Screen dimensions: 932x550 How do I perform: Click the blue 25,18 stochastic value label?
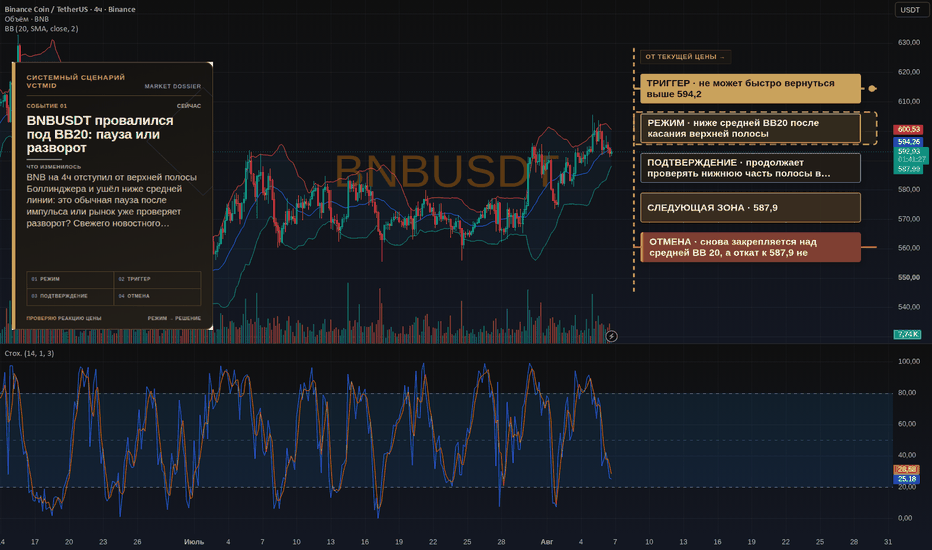[906, 479]
